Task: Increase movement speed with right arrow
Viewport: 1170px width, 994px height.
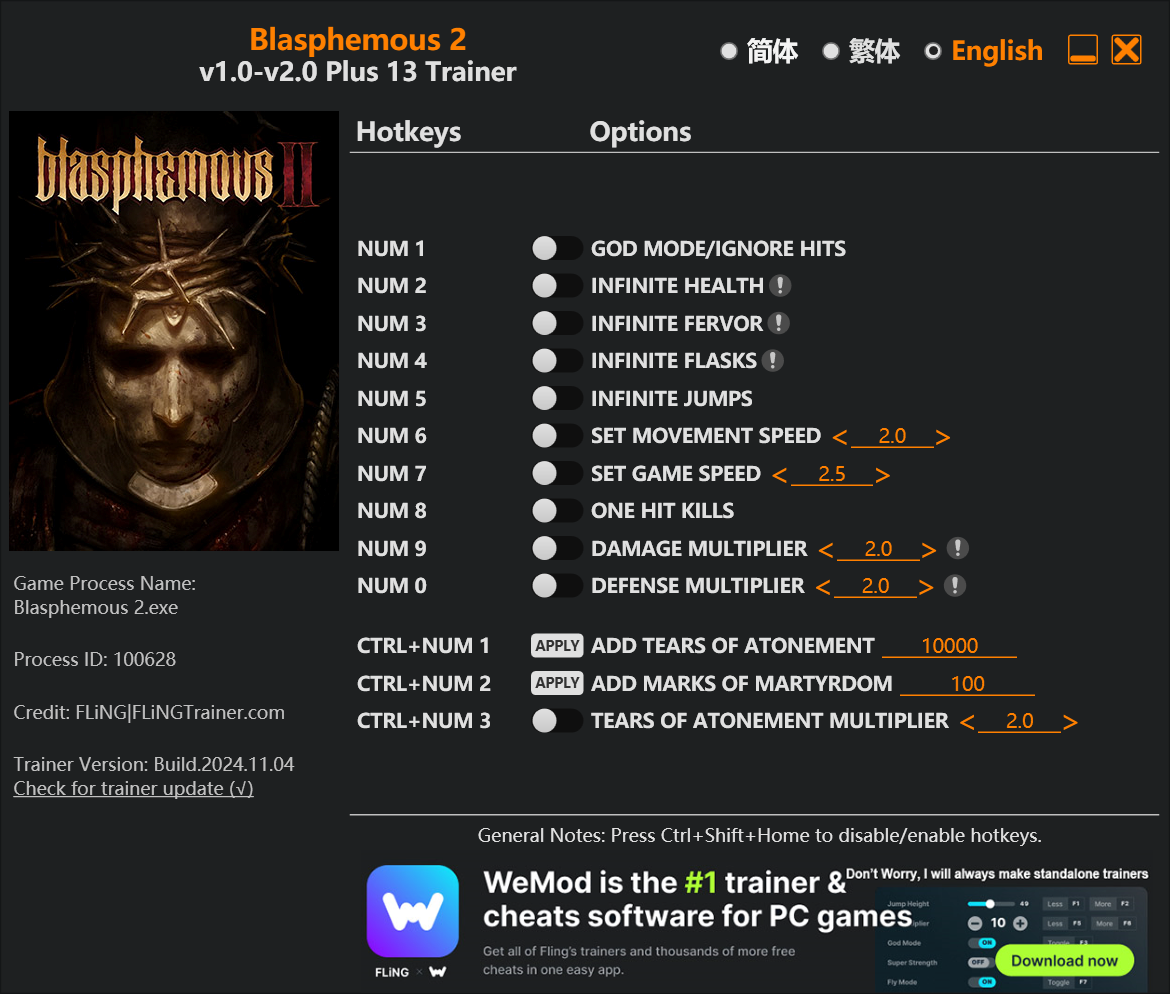Action: point(943,437)
